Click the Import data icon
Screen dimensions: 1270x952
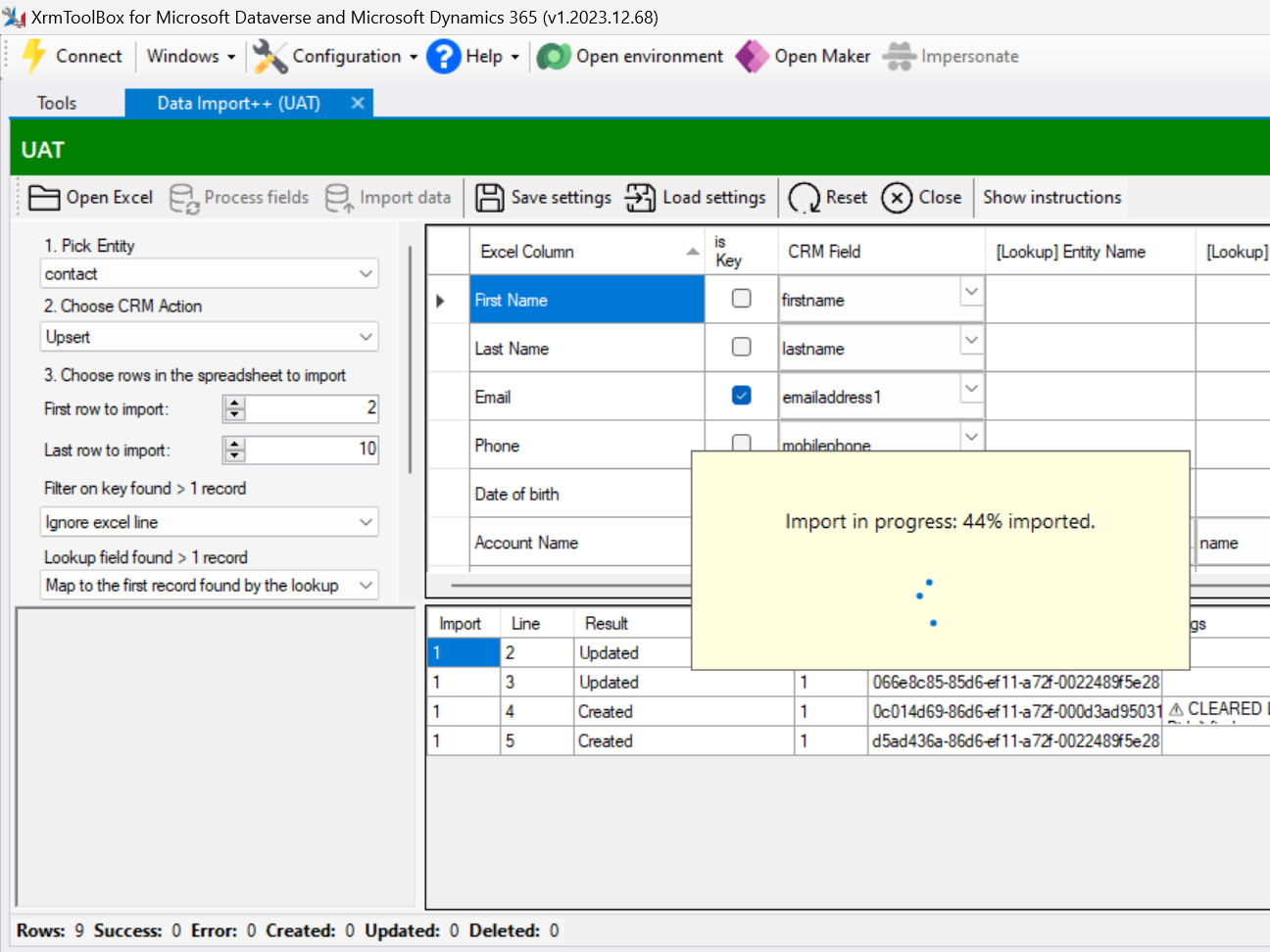point(338,197)
